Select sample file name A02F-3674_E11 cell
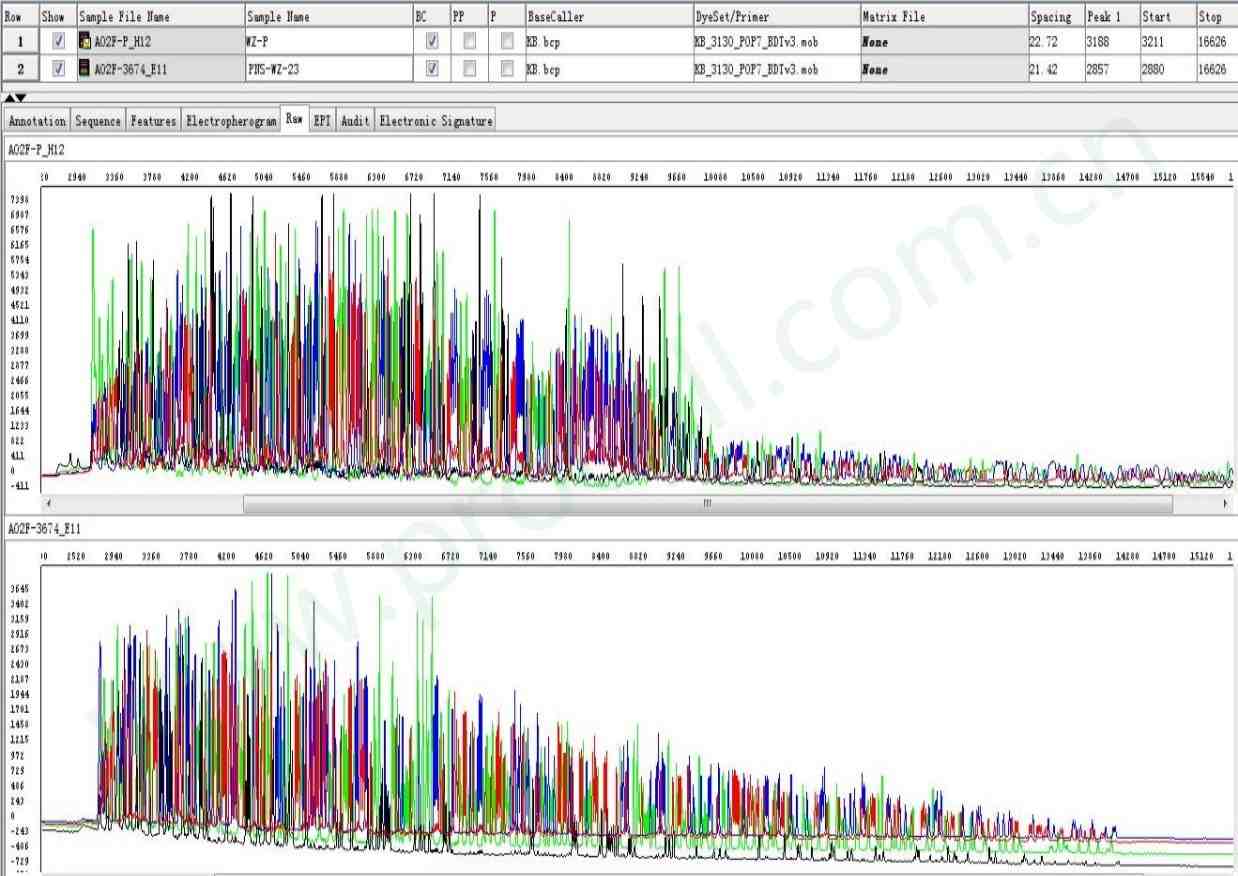Image resolution: width=1238 pixels, height=876 pixels. point(159,69)
